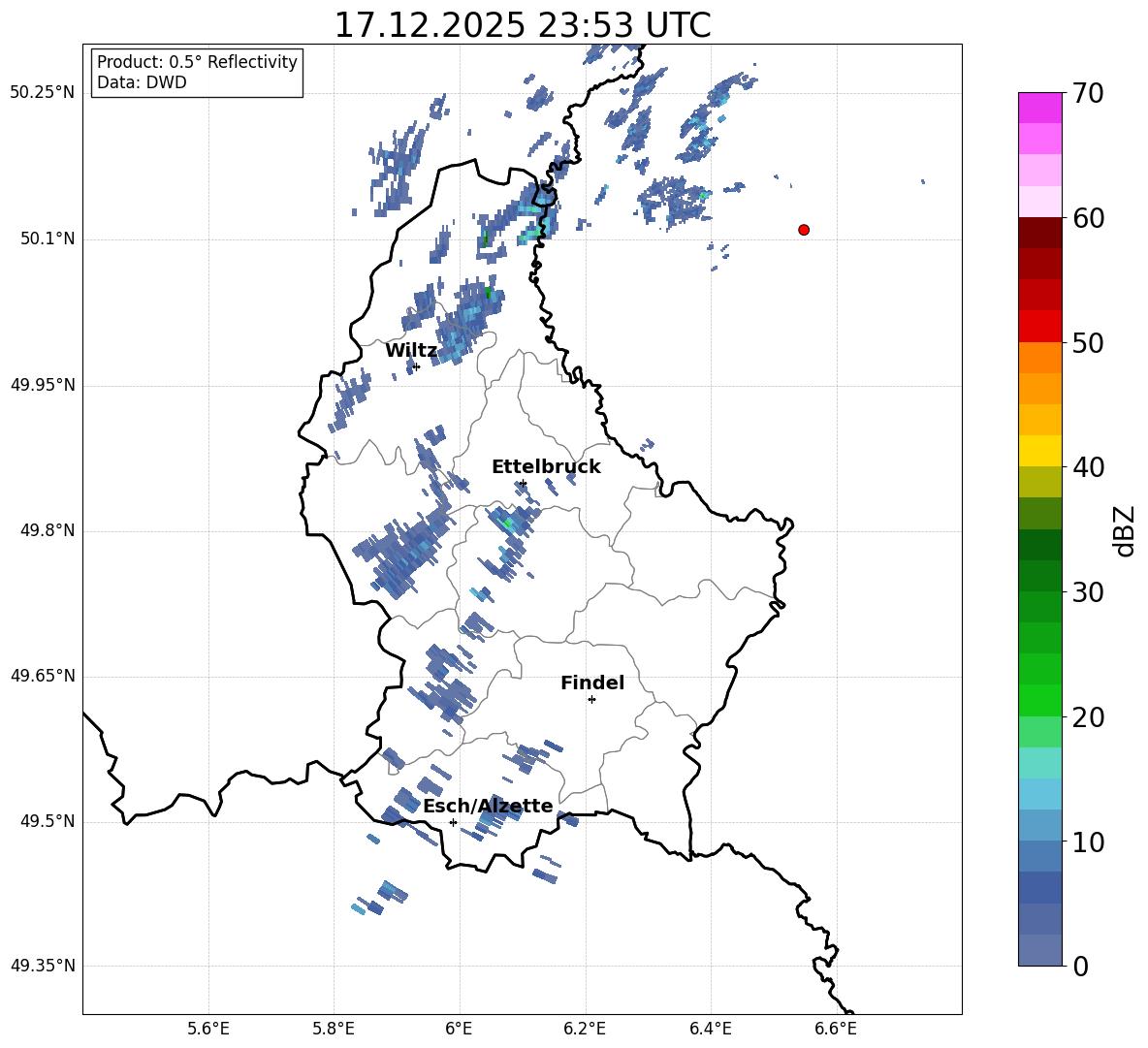Viewport: 1148px width, 1048px height.
Task: Click the 60 colorbar tick label
Action: point(1088,218)
